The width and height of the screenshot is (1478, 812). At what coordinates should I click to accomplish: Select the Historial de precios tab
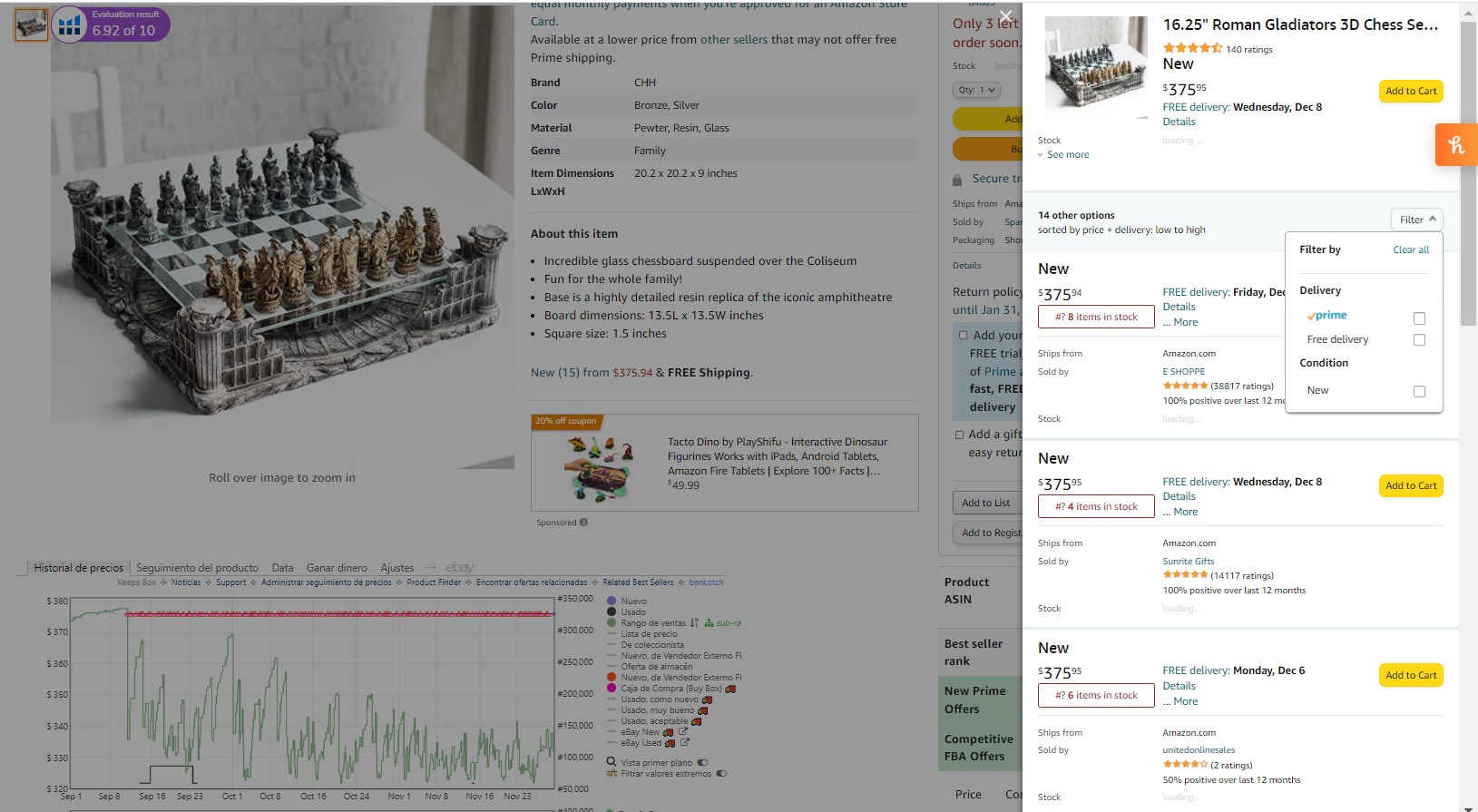tap(78, 568)
